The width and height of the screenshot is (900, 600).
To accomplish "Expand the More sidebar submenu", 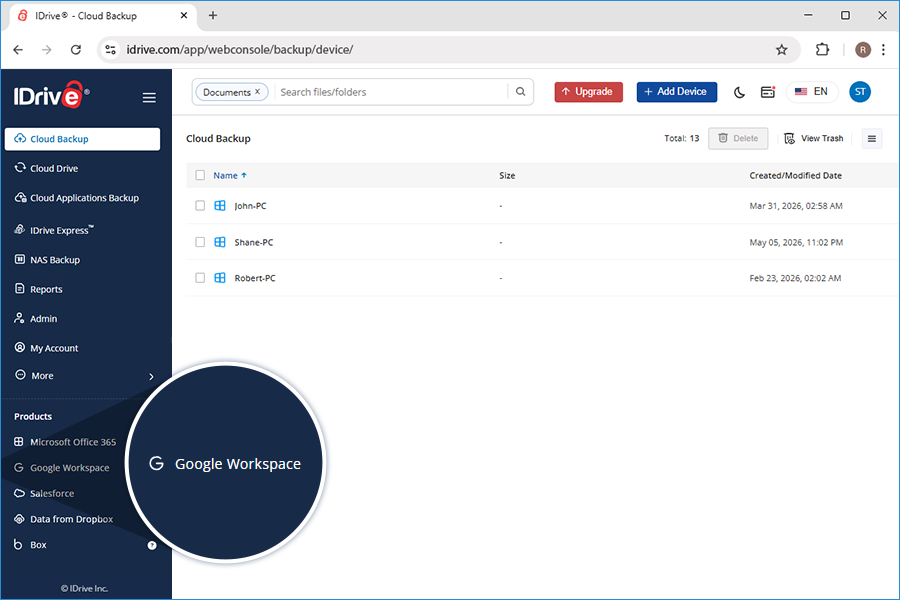I will coord(152,377).
